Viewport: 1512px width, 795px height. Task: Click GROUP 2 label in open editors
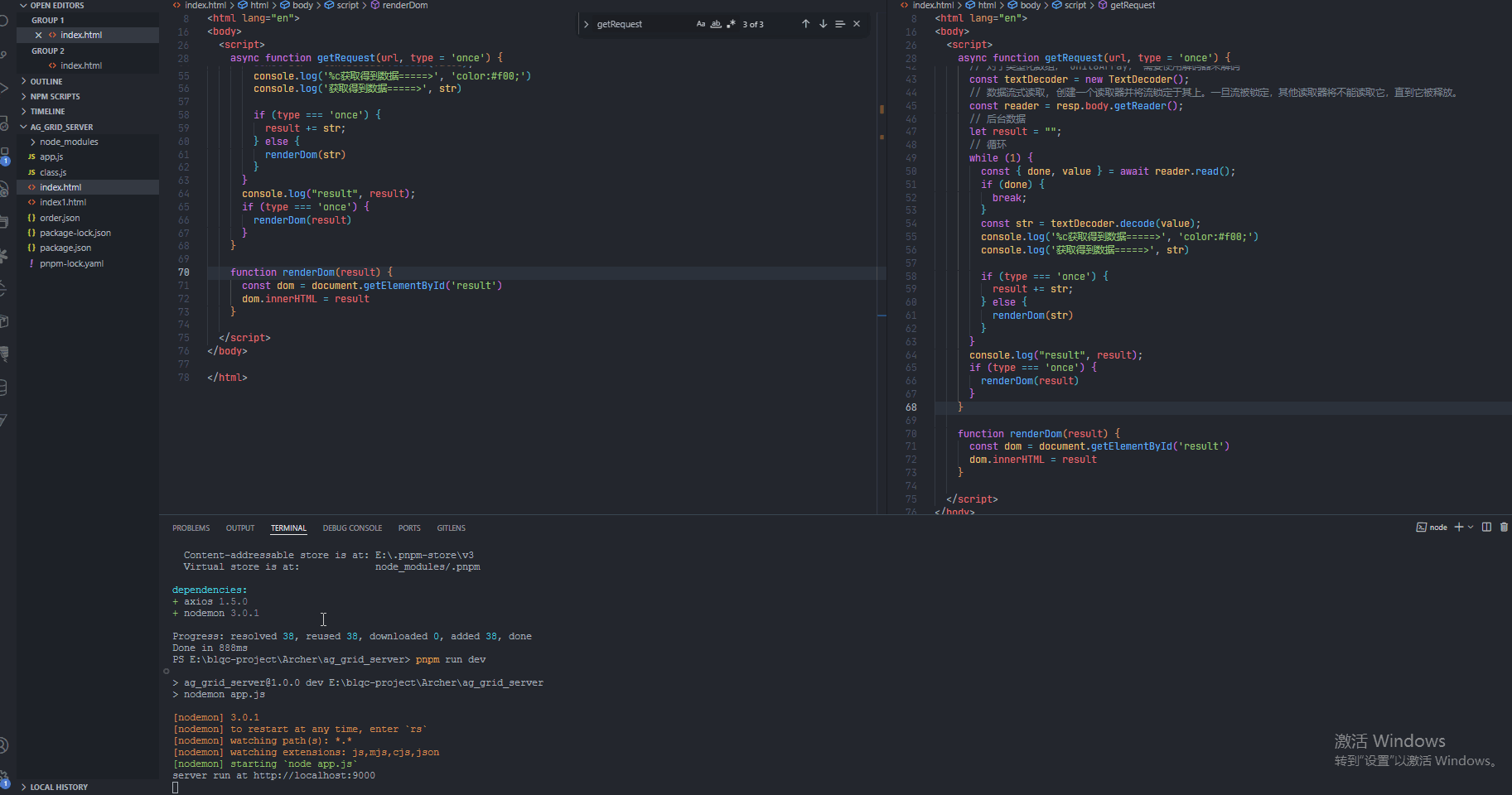[x=48, y=51]
